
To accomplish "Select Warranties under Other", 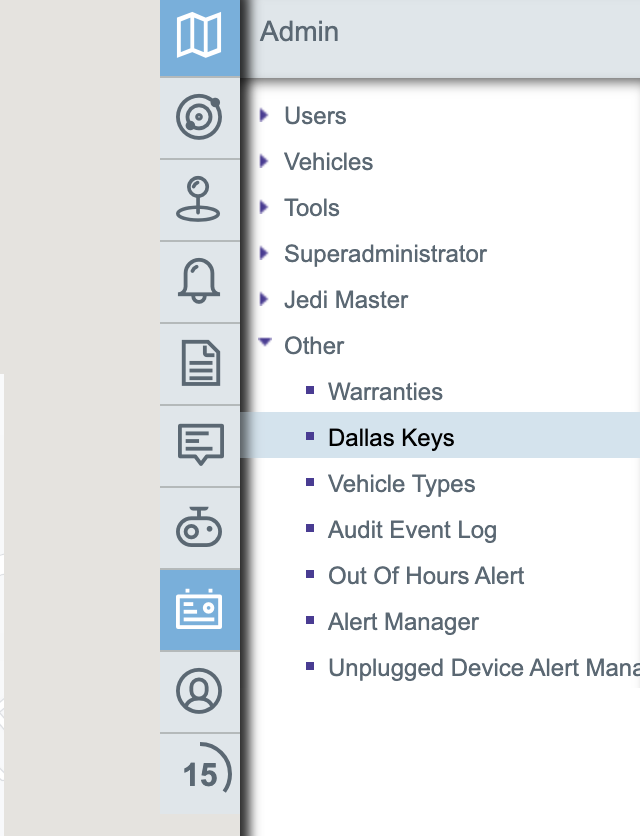I will [x=385, y=392].
